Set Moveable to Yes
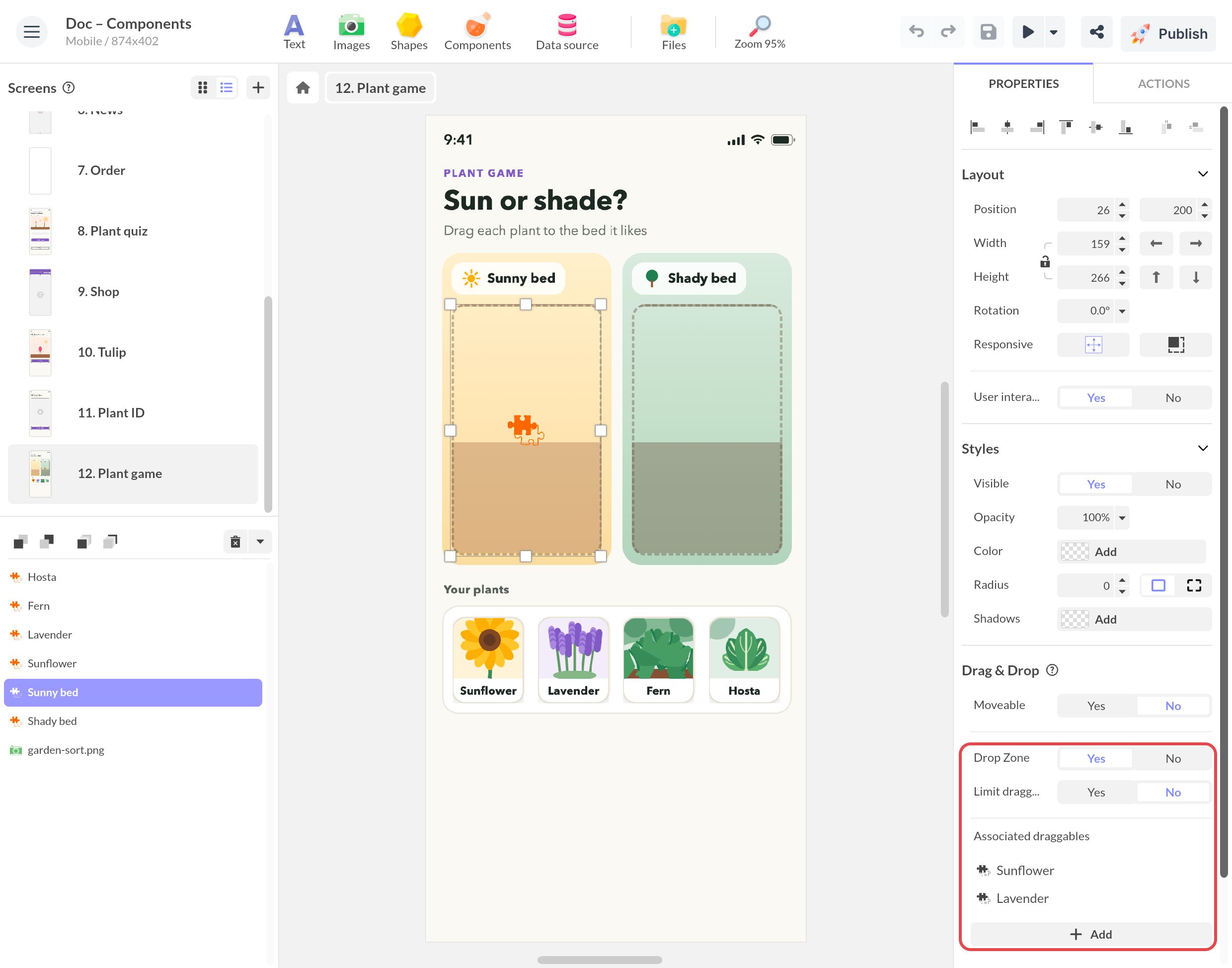Screen dimensions: 1232x968 point(1096,706)
